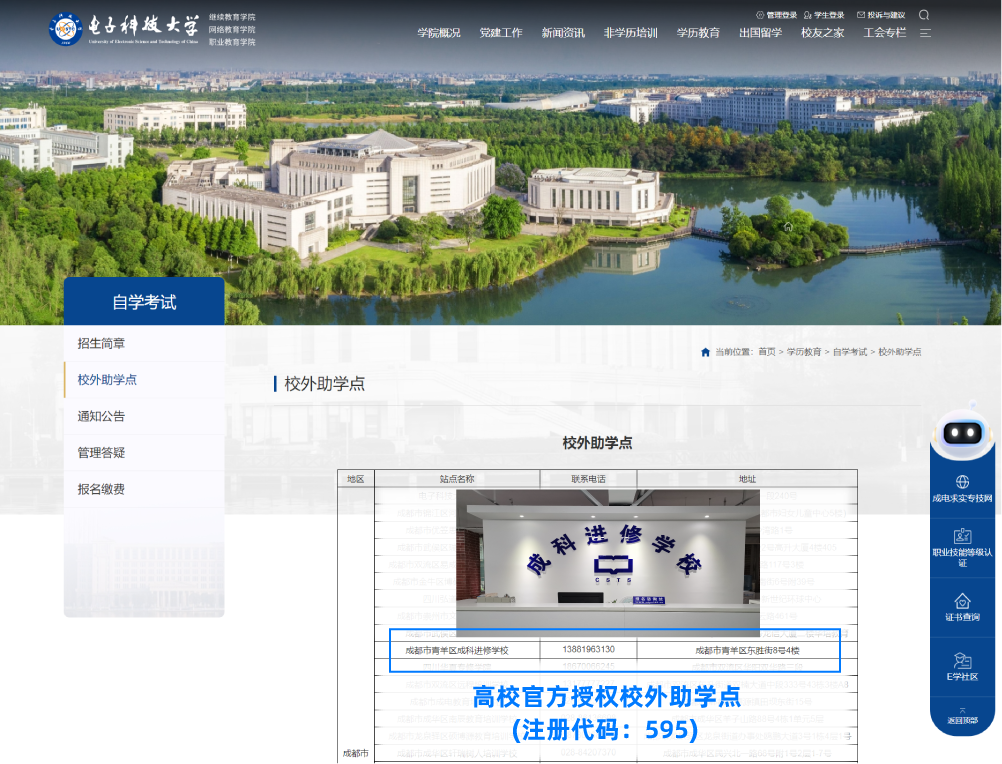The width and height of the screenshot is (1002, 764).
Task: Open 出国留学 navigation menu
Action: (x=760, y=33)
